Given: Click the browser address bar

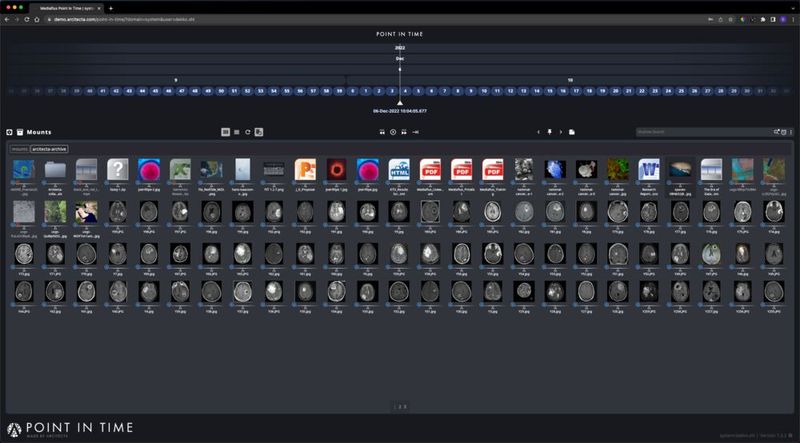Looking at the screenshot, I should [378, 19].
